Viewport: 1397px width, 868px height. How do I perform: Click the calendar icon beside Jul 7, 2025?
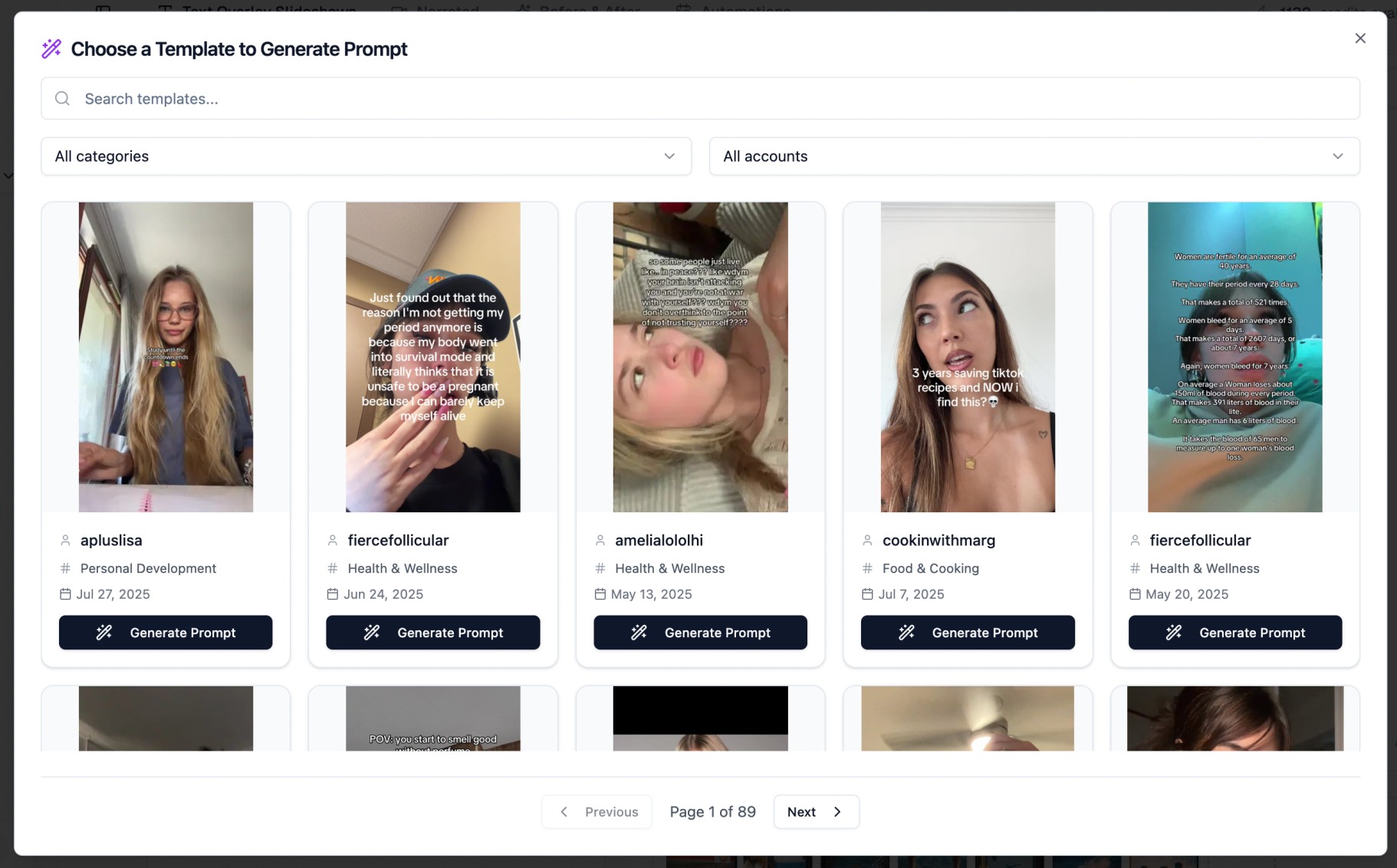867,594
